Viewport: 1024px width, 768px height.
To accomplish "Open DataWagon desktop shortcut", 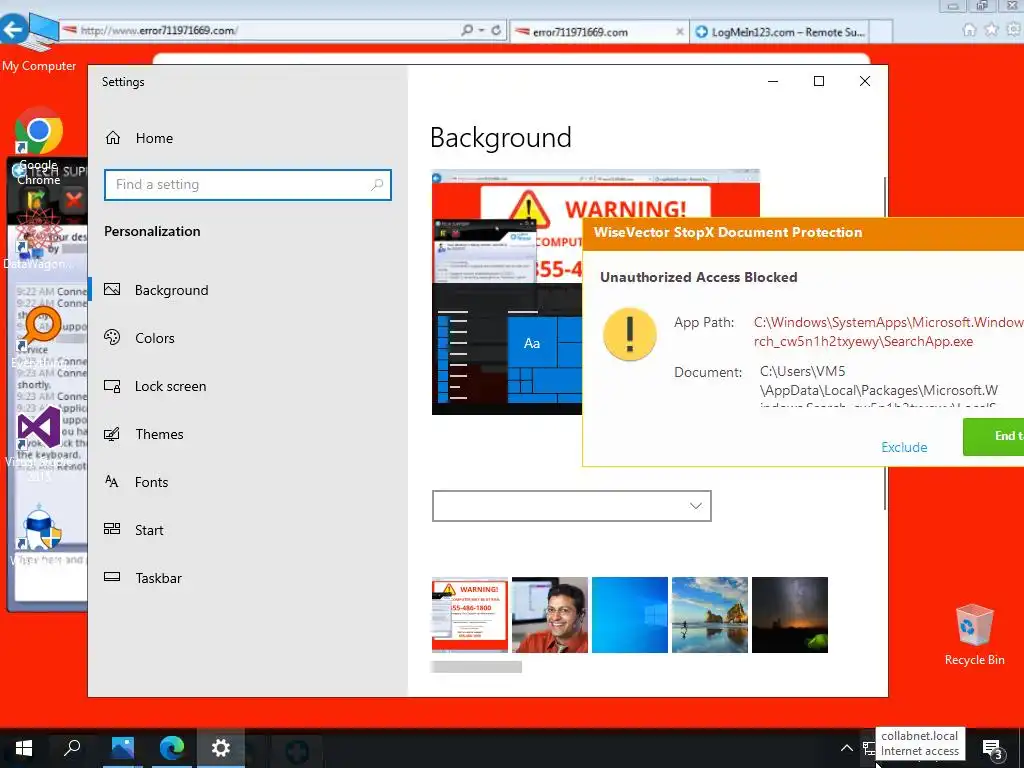I will 38,237.
